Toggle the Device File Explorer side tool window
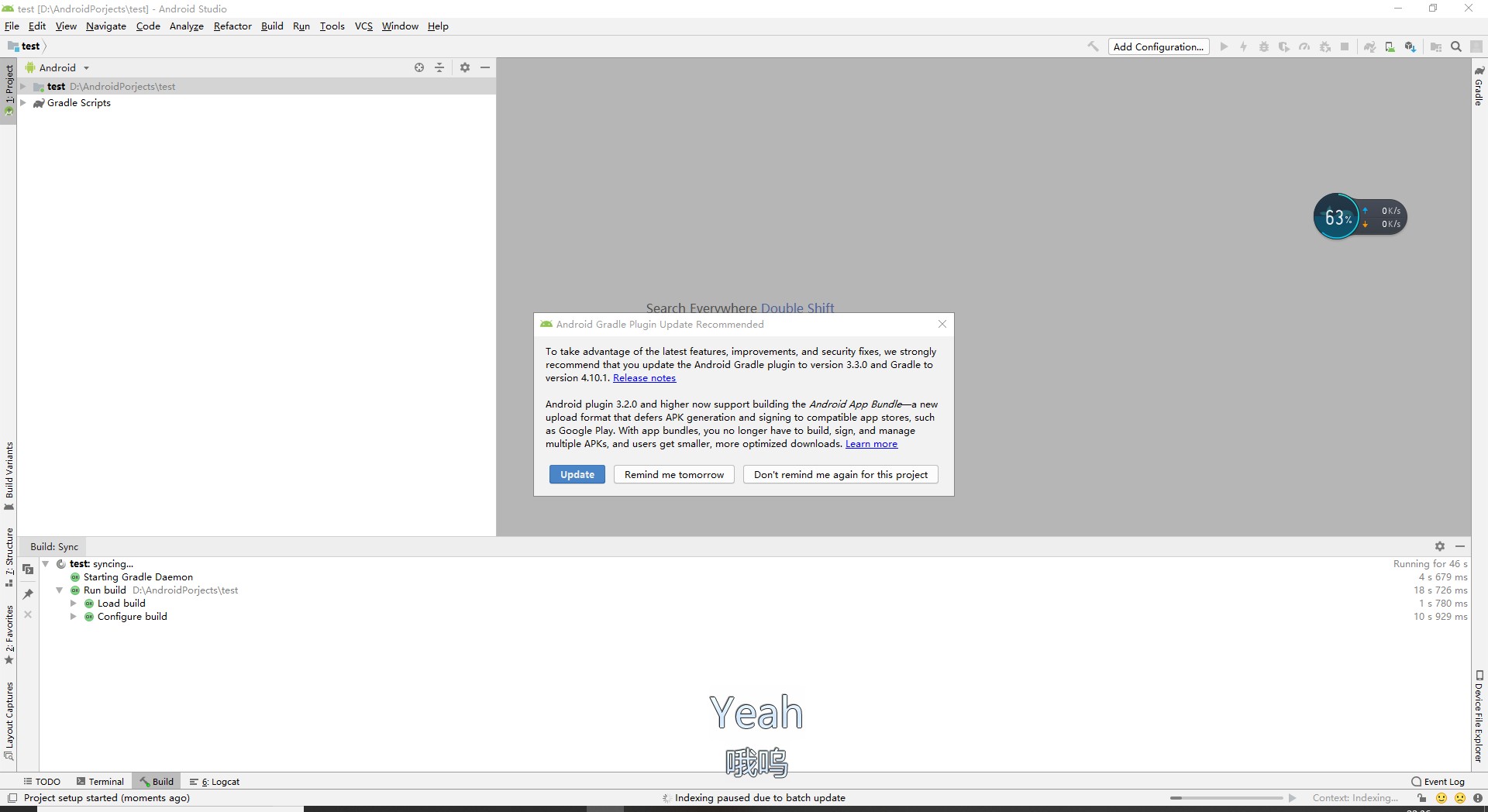The width and height of the screenshot is (1488, 812). pyautogui.click(x=1479, y=716)
